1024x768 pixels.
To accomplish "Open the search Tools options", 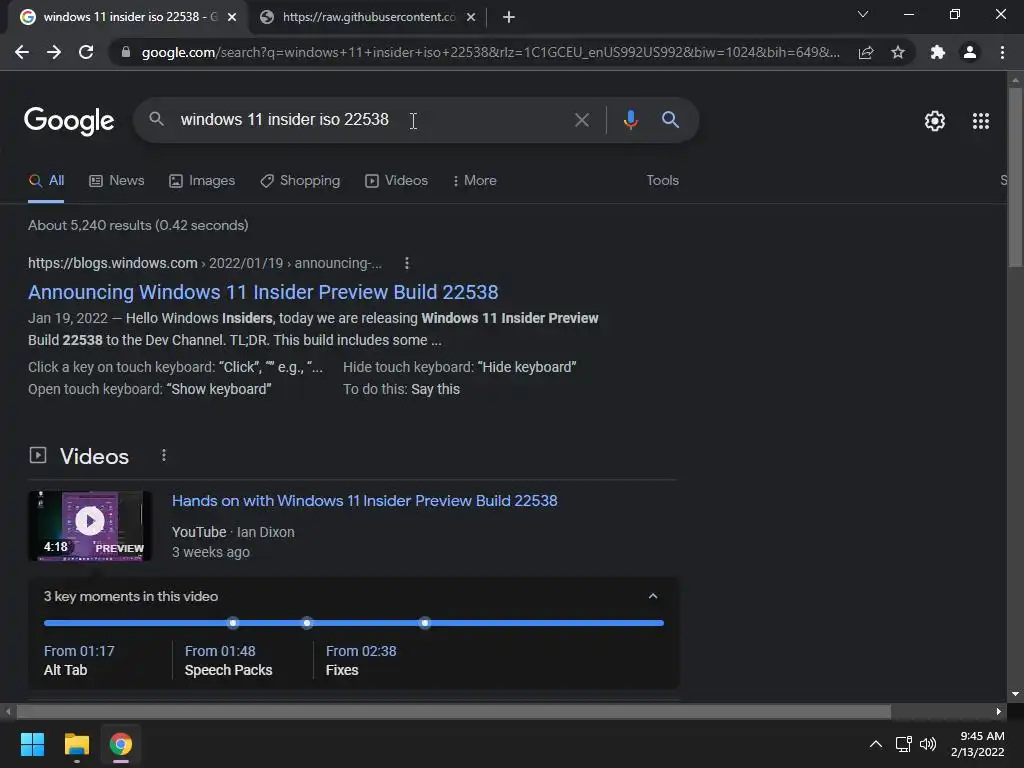I will point(662,181).
